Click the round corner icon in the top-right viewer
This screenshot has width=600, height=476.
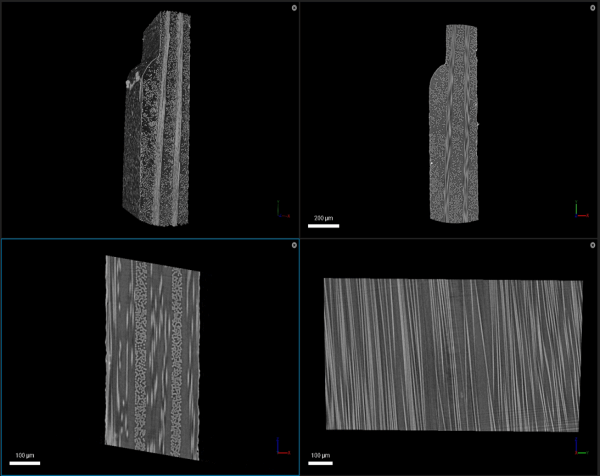point(592,8)
